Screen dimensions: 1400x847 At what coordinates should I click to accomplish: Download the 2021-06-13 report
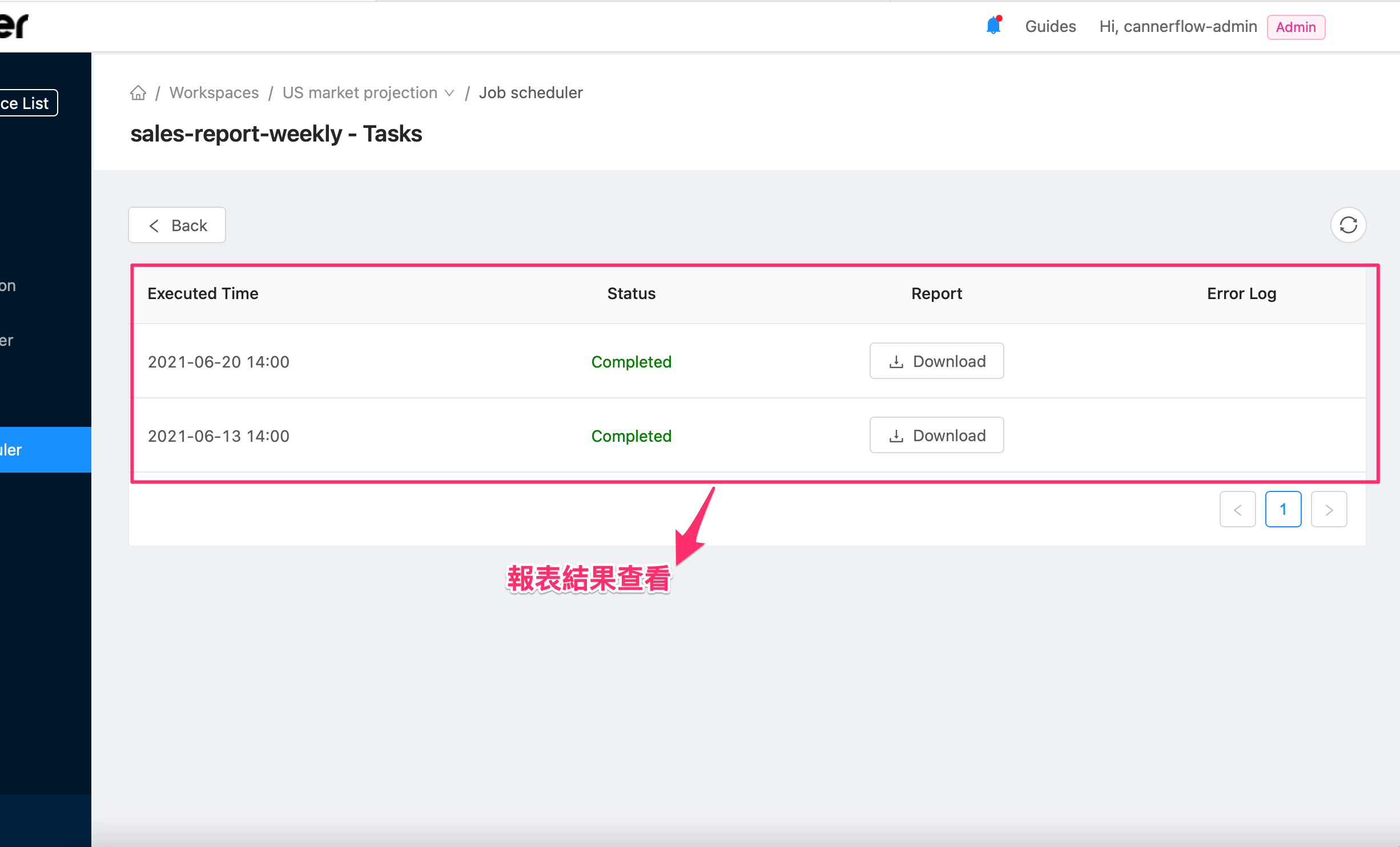tap(936, 435)
